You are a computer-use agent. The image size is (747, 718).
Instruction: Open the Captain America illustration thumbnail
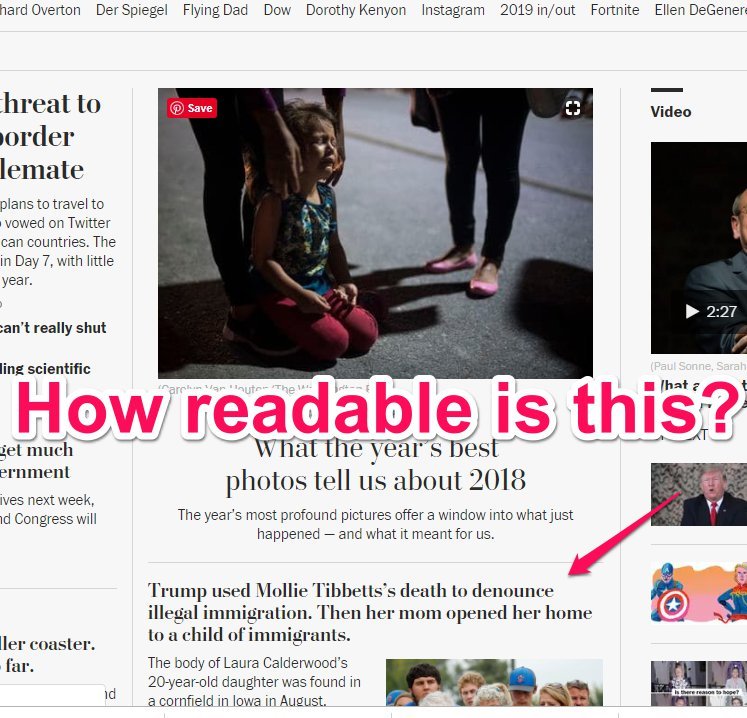tap(699, 593)
